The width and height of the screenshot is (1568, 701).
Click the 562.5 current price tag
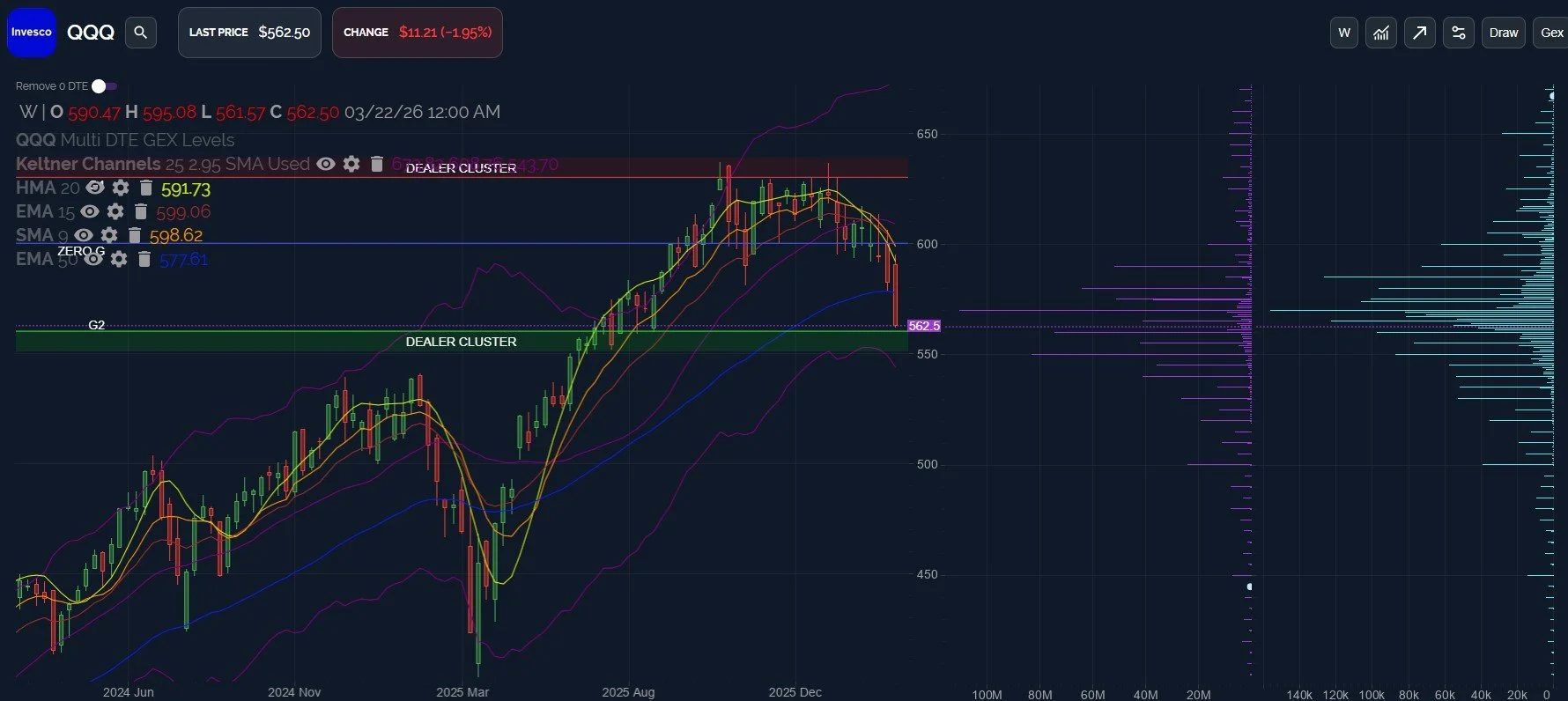[x=924, y=326]
